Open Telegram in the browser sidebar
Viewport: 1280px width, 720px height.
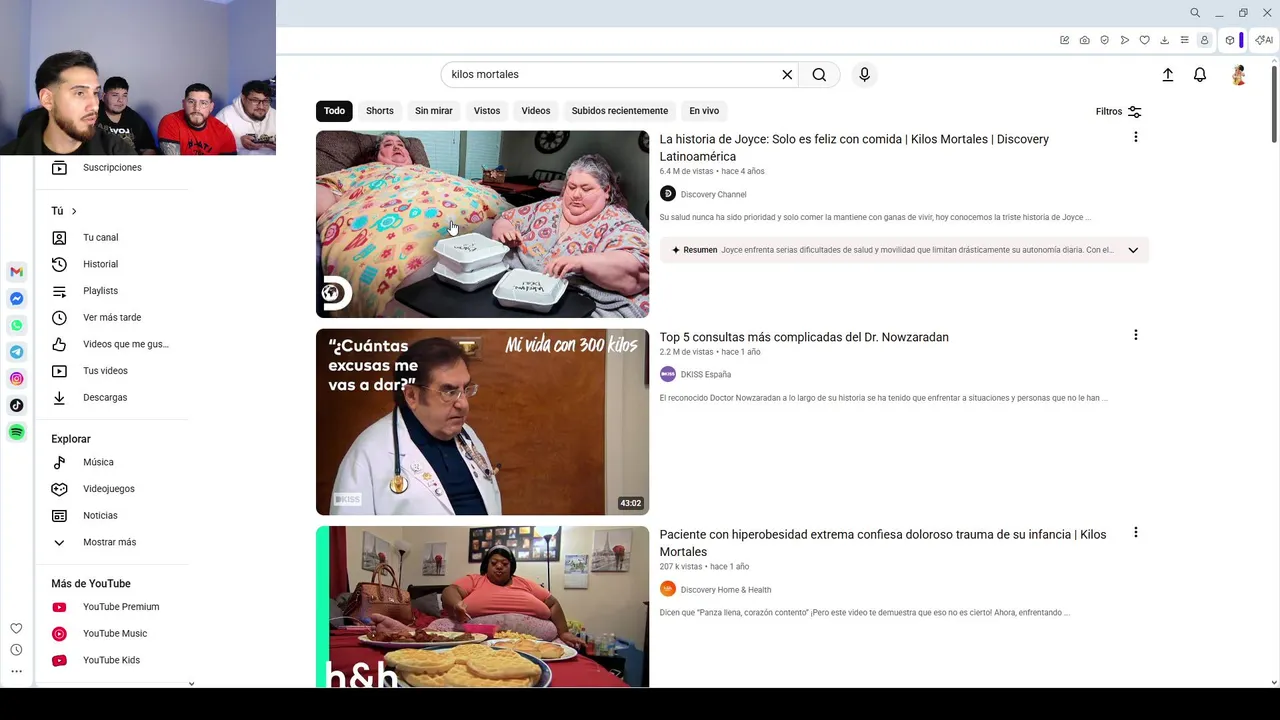16,352
